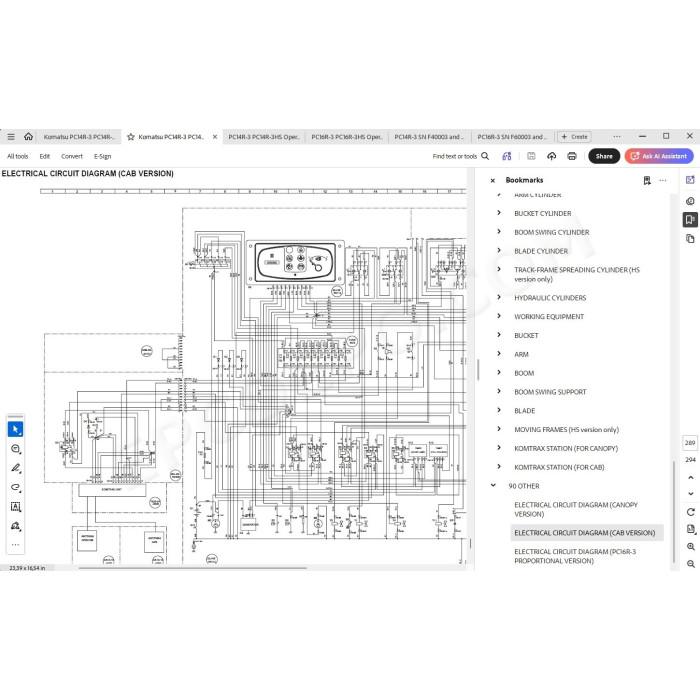
Task: Click the cloud upload icon
Action: [x=552, y=156]
